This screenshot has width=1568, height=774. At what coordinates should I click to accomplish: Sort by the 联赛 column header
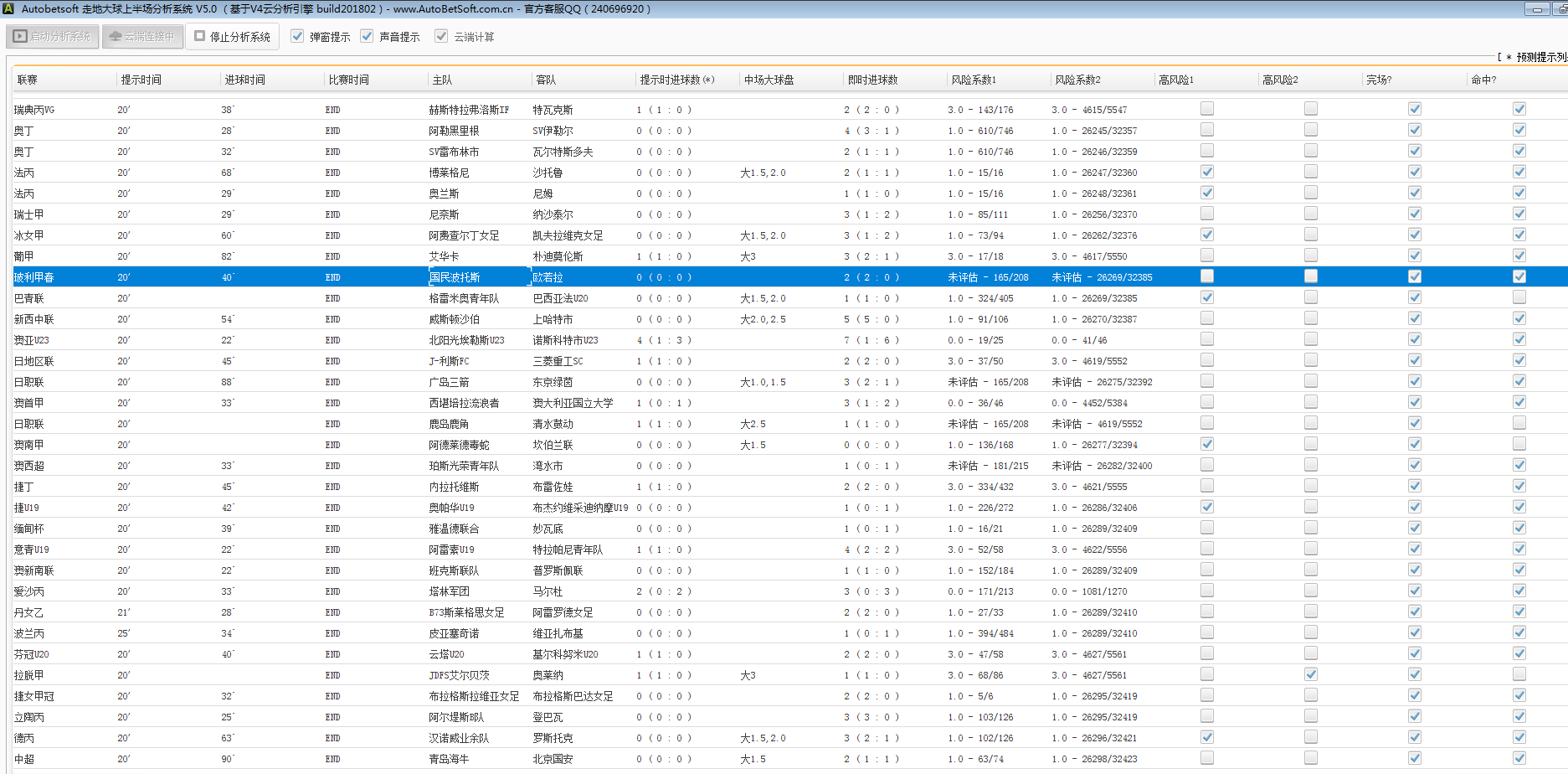[x=28, y=80]
